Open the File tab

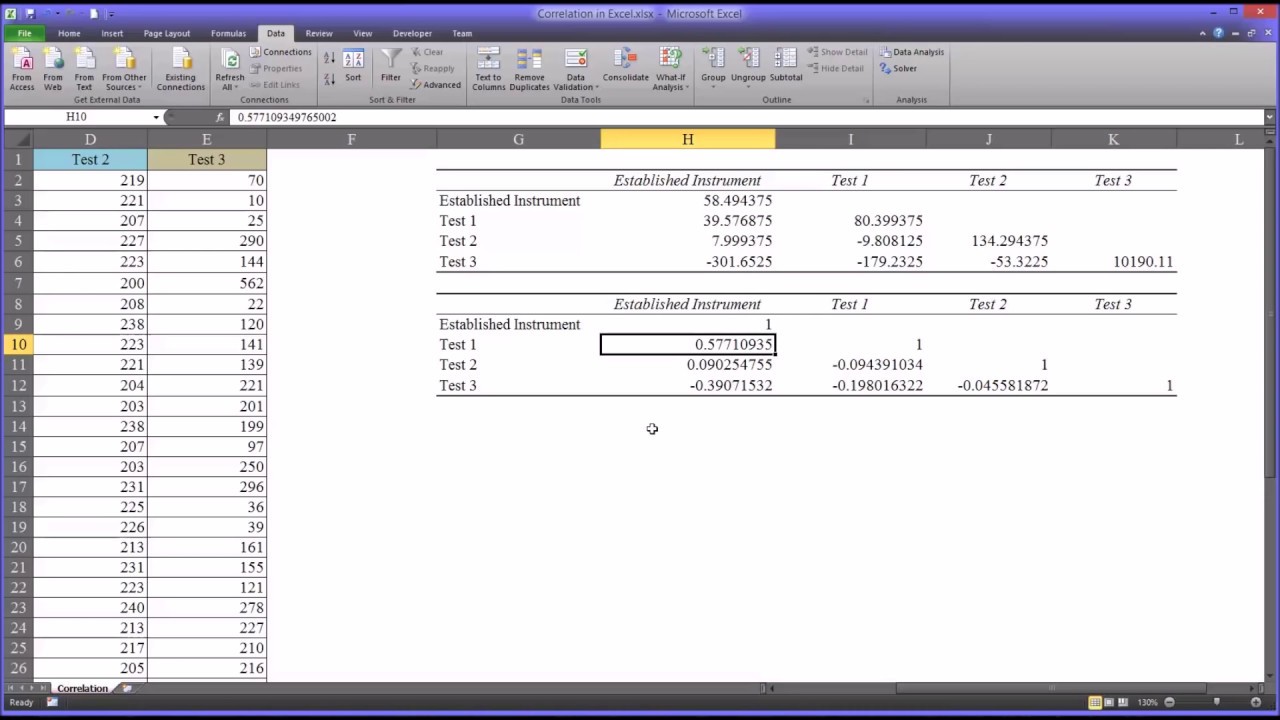coord(24,33)
